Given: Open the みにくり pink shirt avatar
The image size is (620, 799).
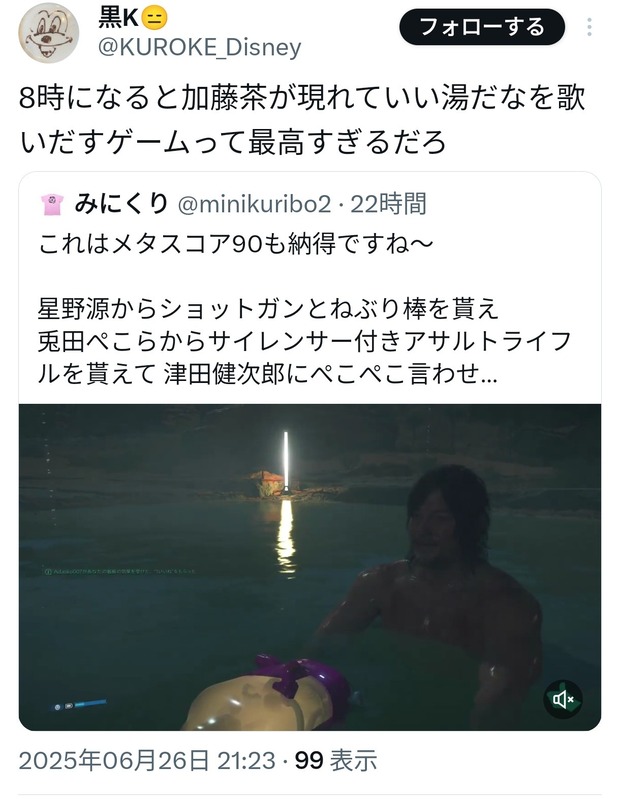Looking at the screenshot, I should [x=52, y=205].
